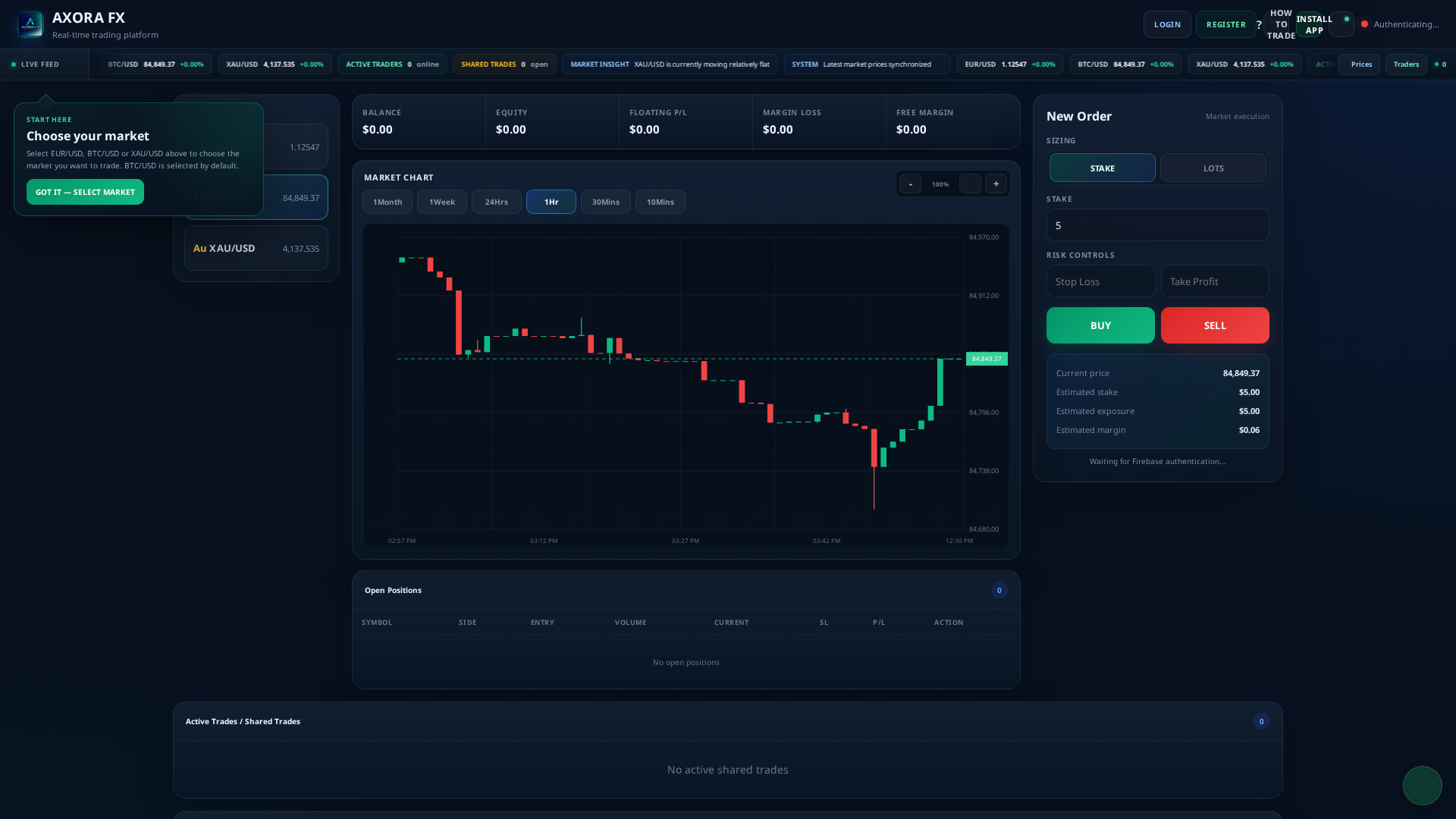Zoom in the chart with plus button
The height and width of the screenshot is (819, 1456).
pyautogui.click(x=996, y=184)
